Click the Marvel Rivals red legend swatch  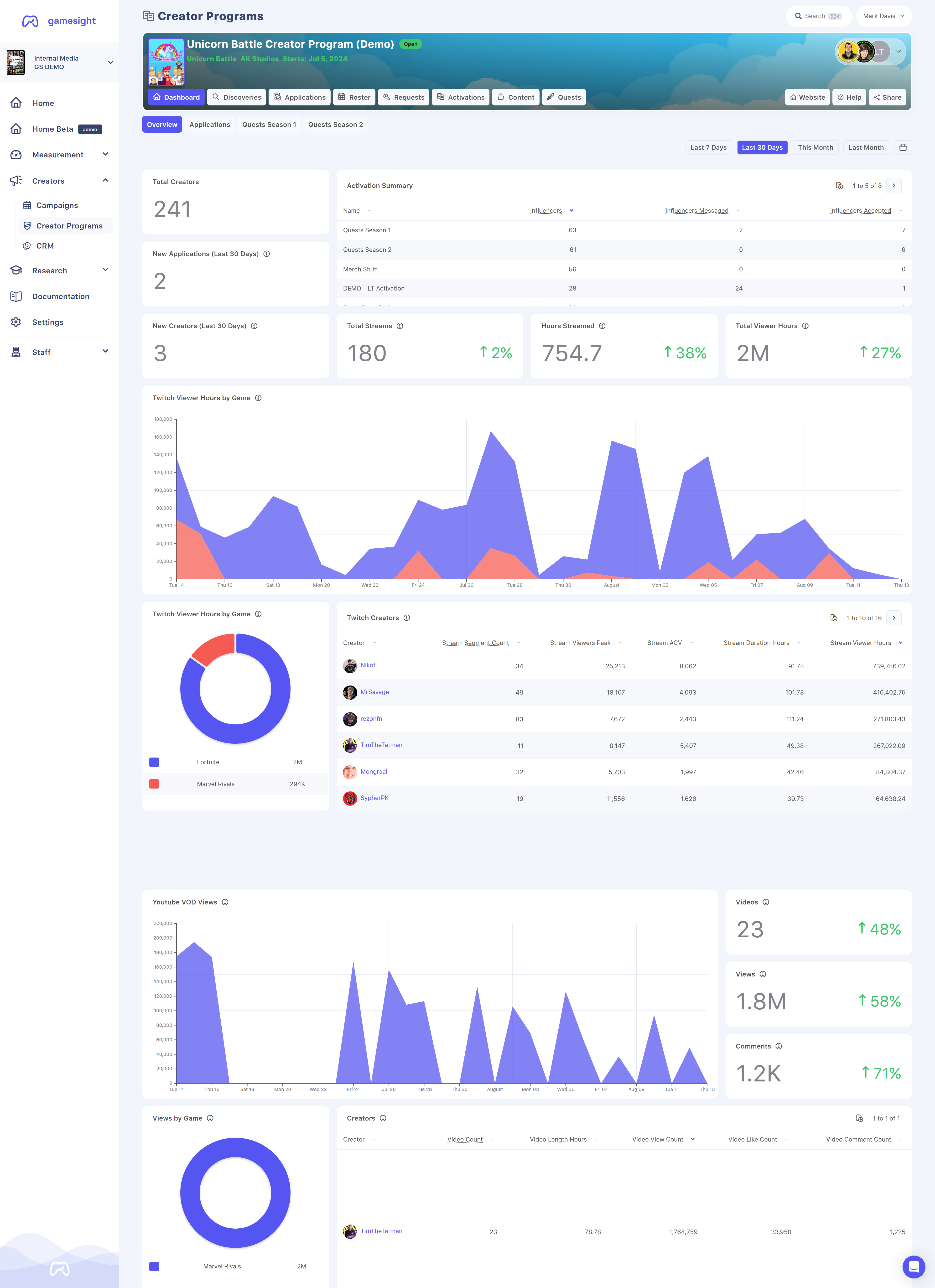point(154,784)
